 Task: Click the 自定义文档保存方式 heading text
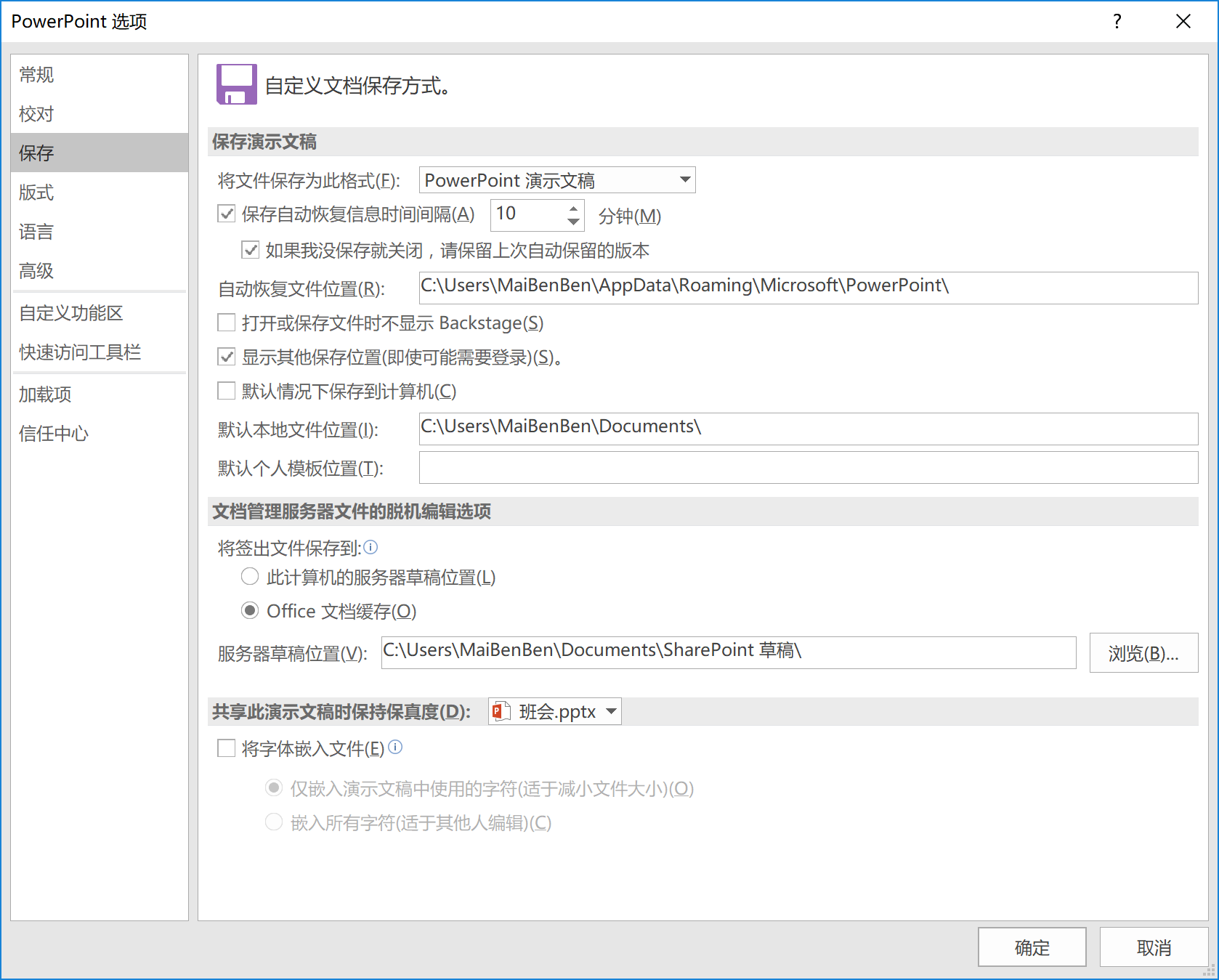tap(357, 86)
